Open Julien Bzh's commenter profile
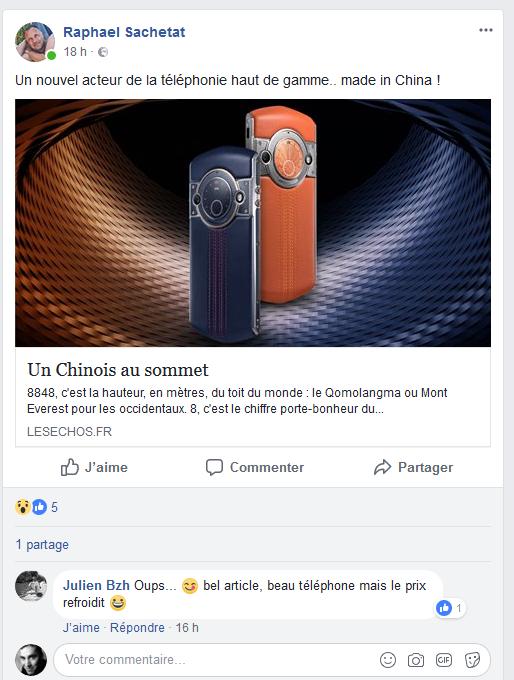 [x=96, y=585]
